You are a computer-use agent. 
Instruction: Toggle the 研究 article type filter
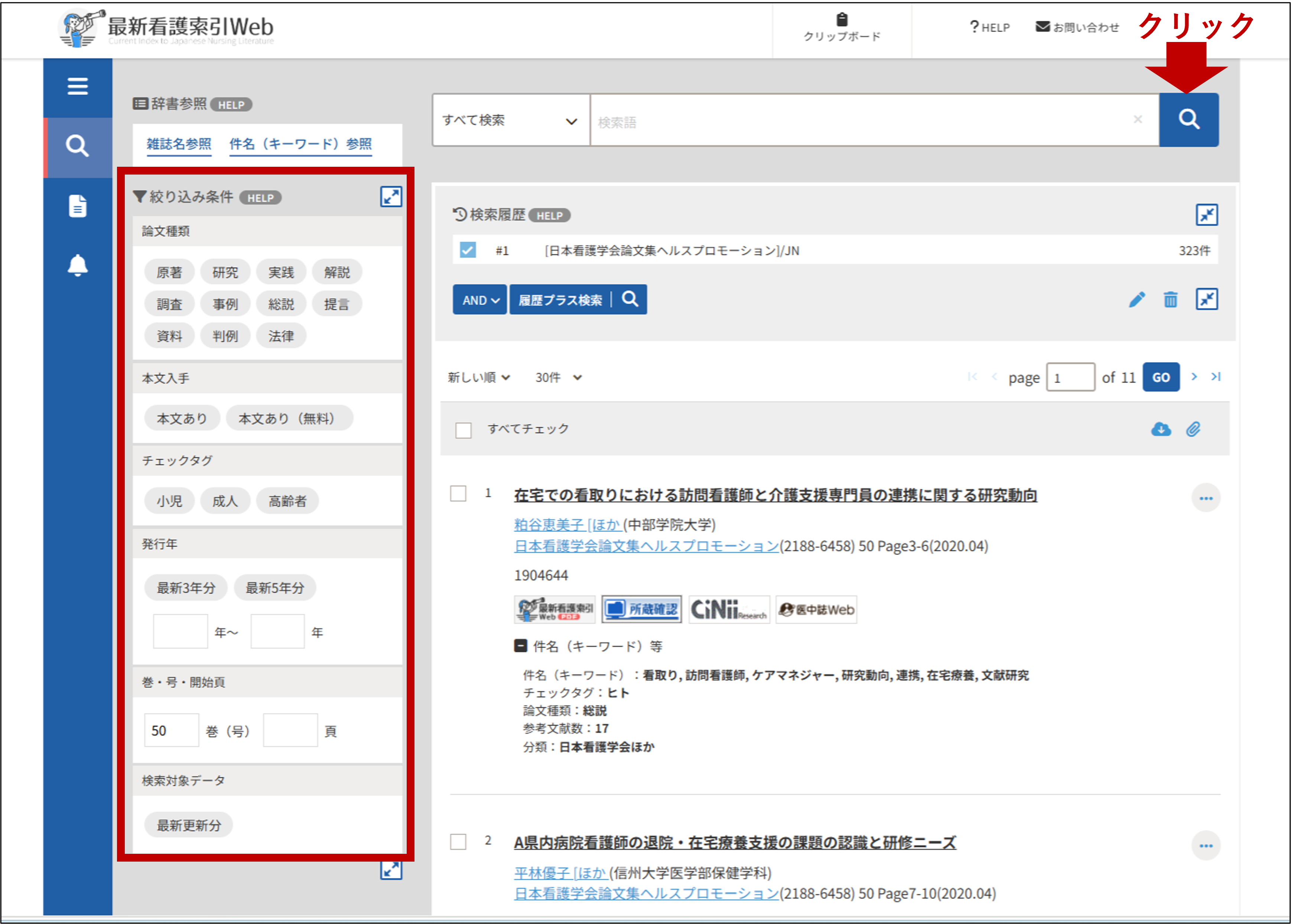pos(225,273)
